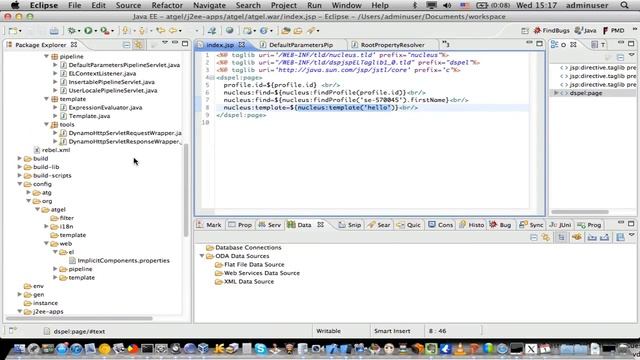The height and width of the screenshot is (360, 640).
Task: Open the Search view tab
Action: click(379, 225)
